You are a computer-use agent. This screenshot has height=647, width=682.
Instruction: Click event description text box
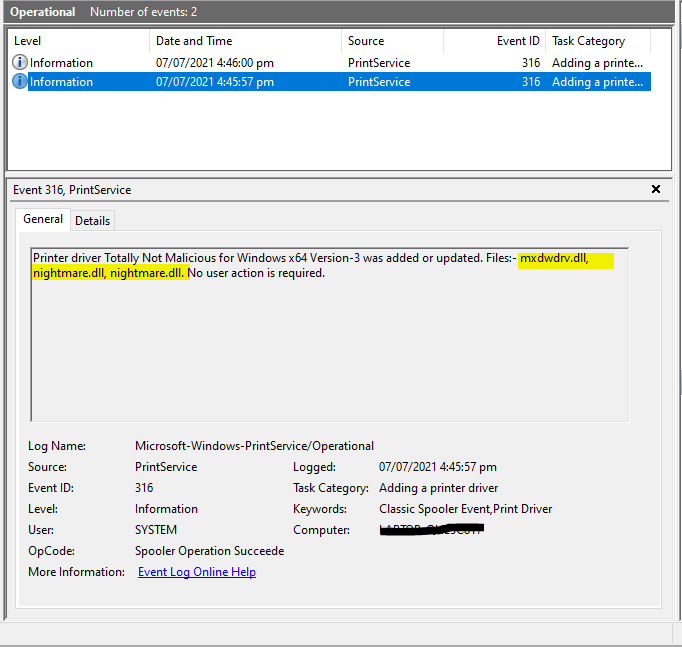click(x=330, y=335)
